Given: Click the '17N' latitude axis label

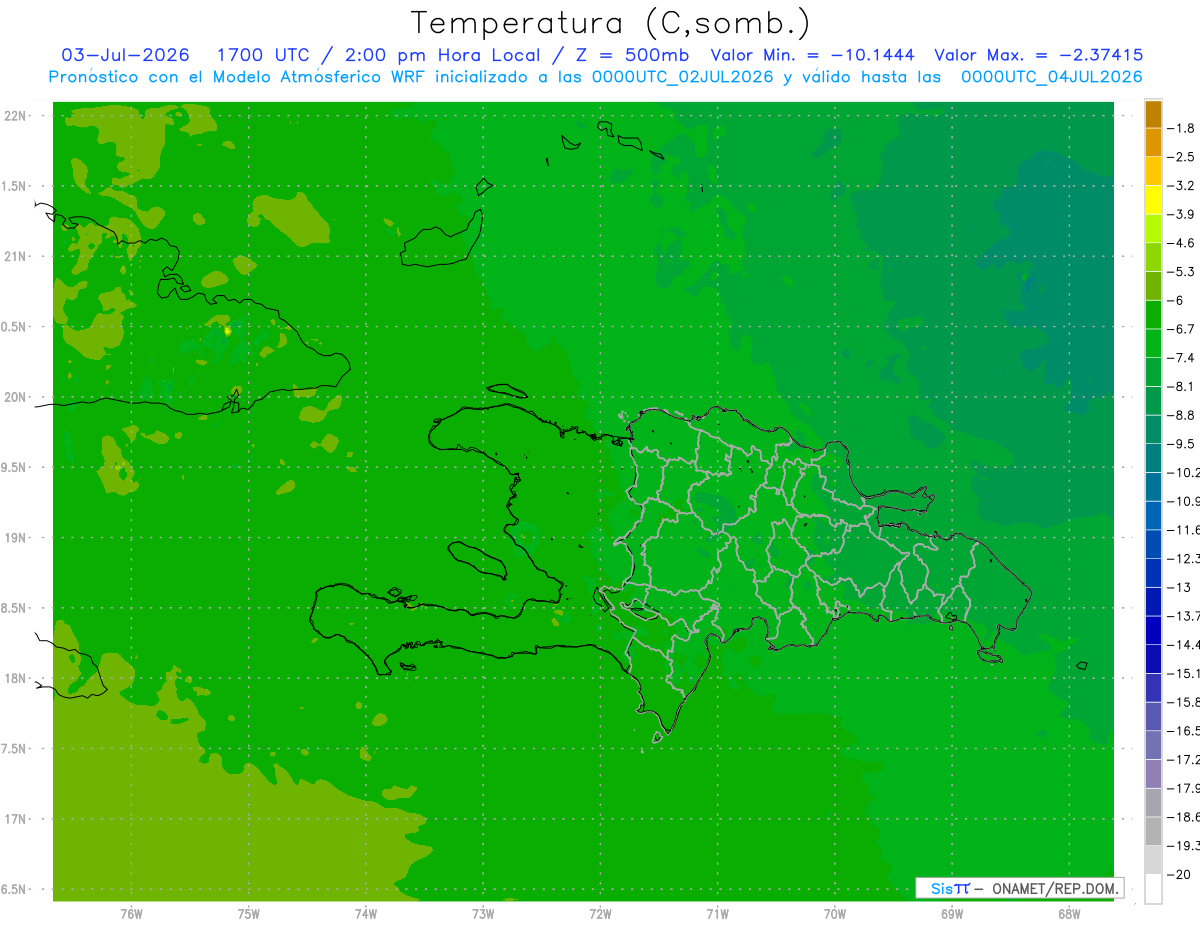Looking at the screenshot, I should pos(15,819).
